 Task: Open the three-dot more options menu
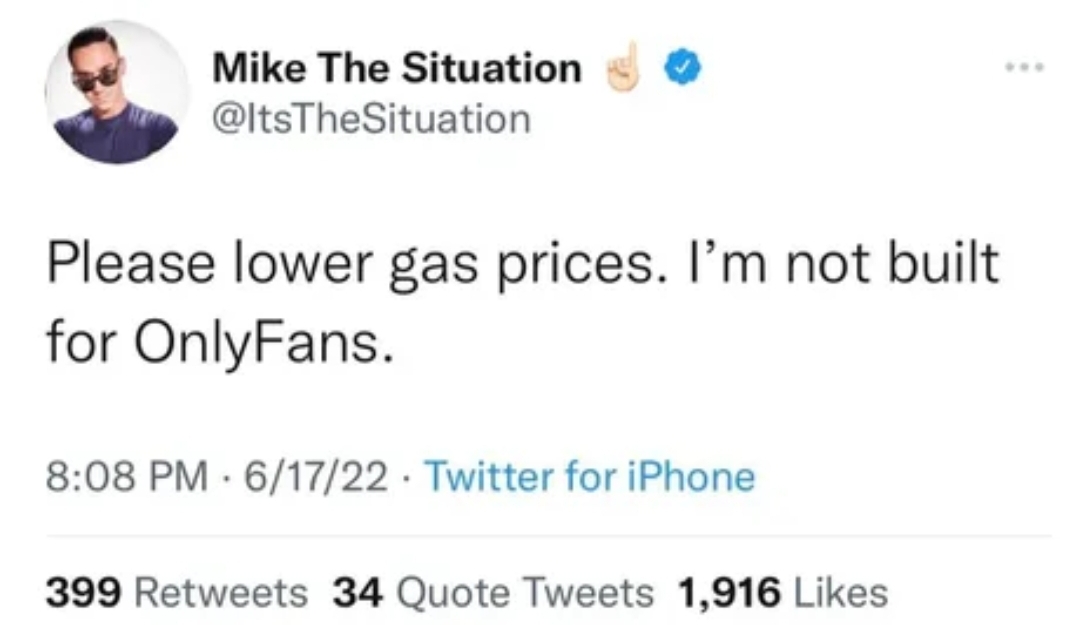pos(1024,68)
